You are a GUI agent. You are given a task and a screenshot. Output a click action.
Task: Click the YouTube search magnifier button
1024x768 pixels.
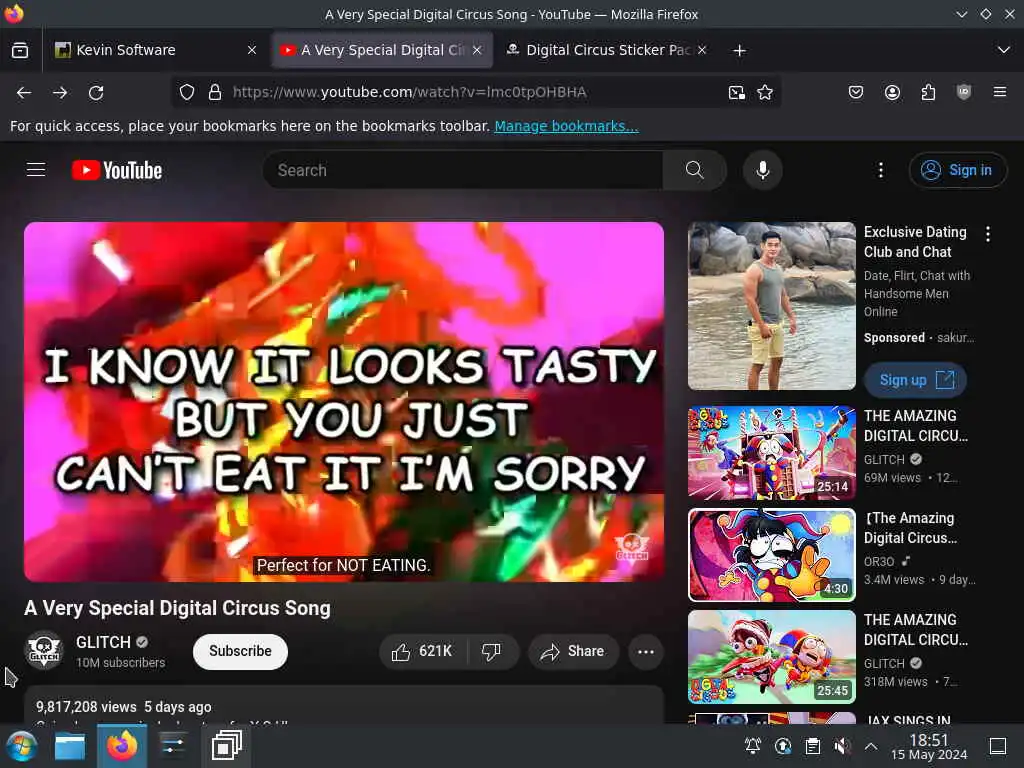coord(695,170)
